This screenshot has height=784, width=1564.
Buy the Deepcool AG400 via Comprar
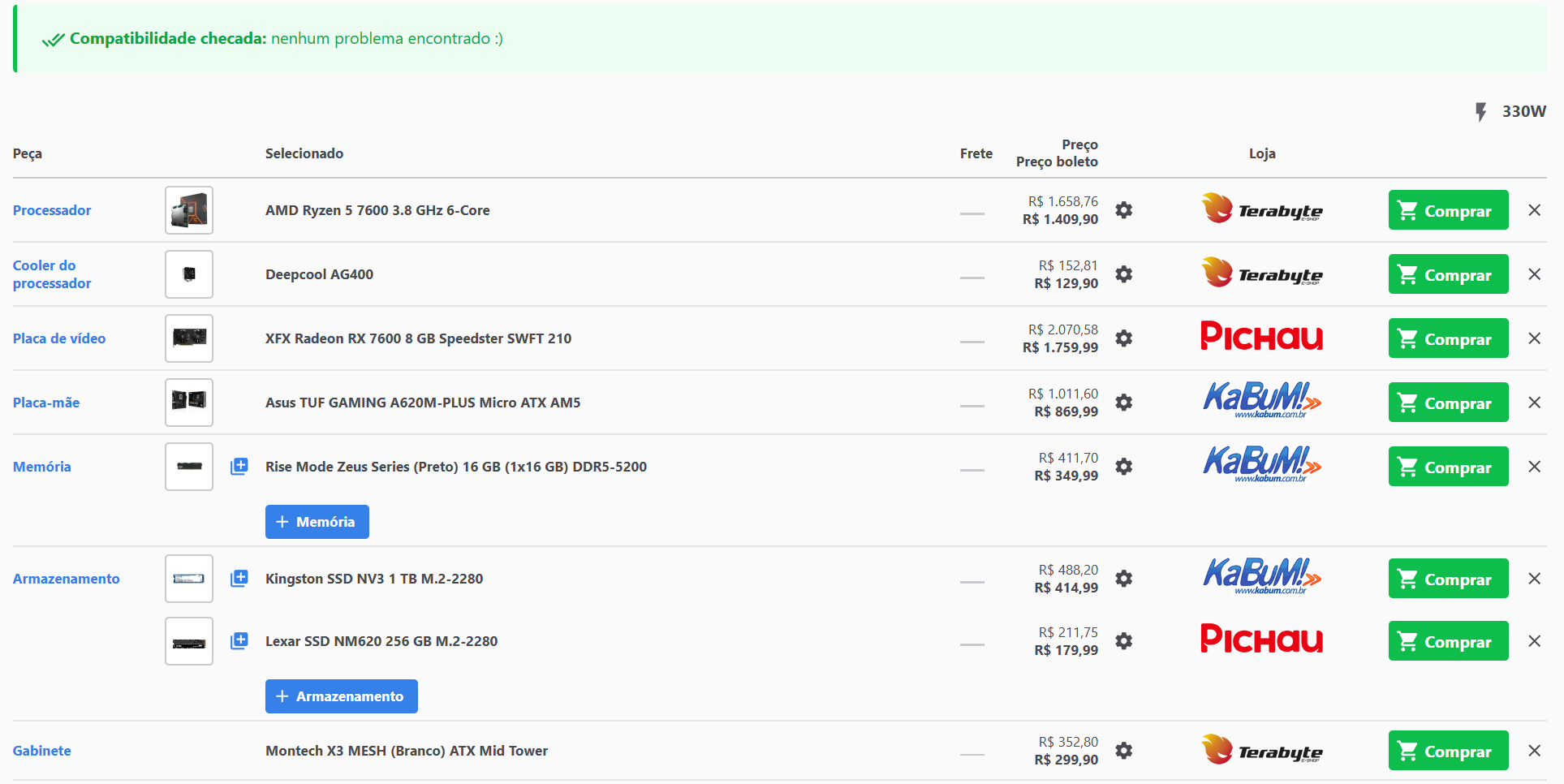(x=1448, y=274)
